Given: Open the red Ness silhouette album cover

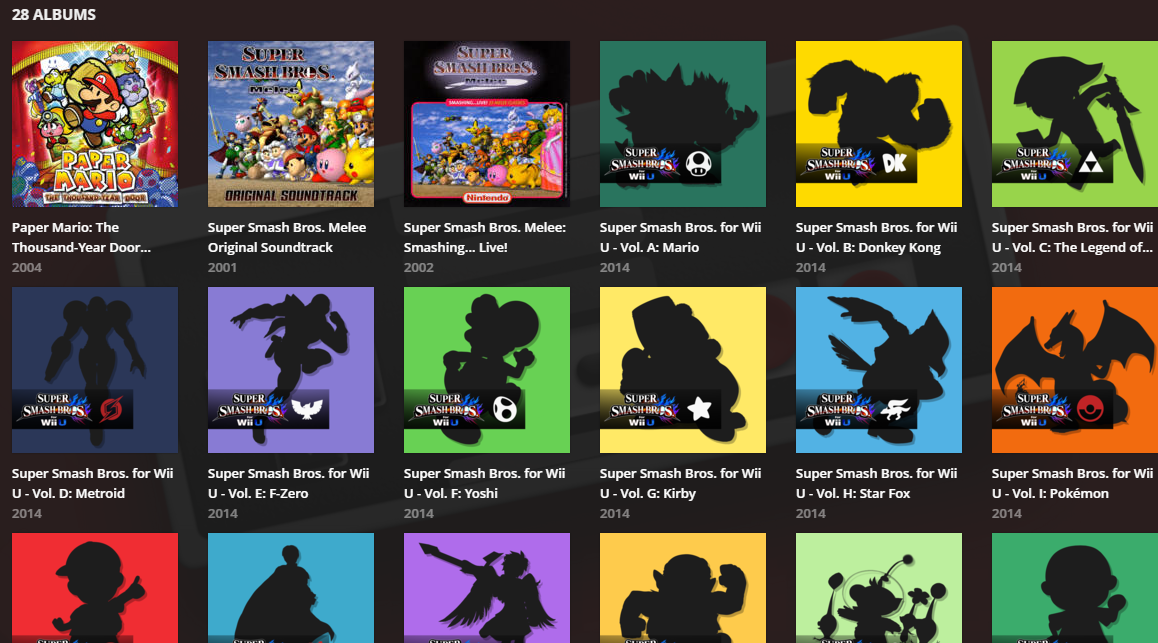Looking at the screenshot, I should coord(95,588).
